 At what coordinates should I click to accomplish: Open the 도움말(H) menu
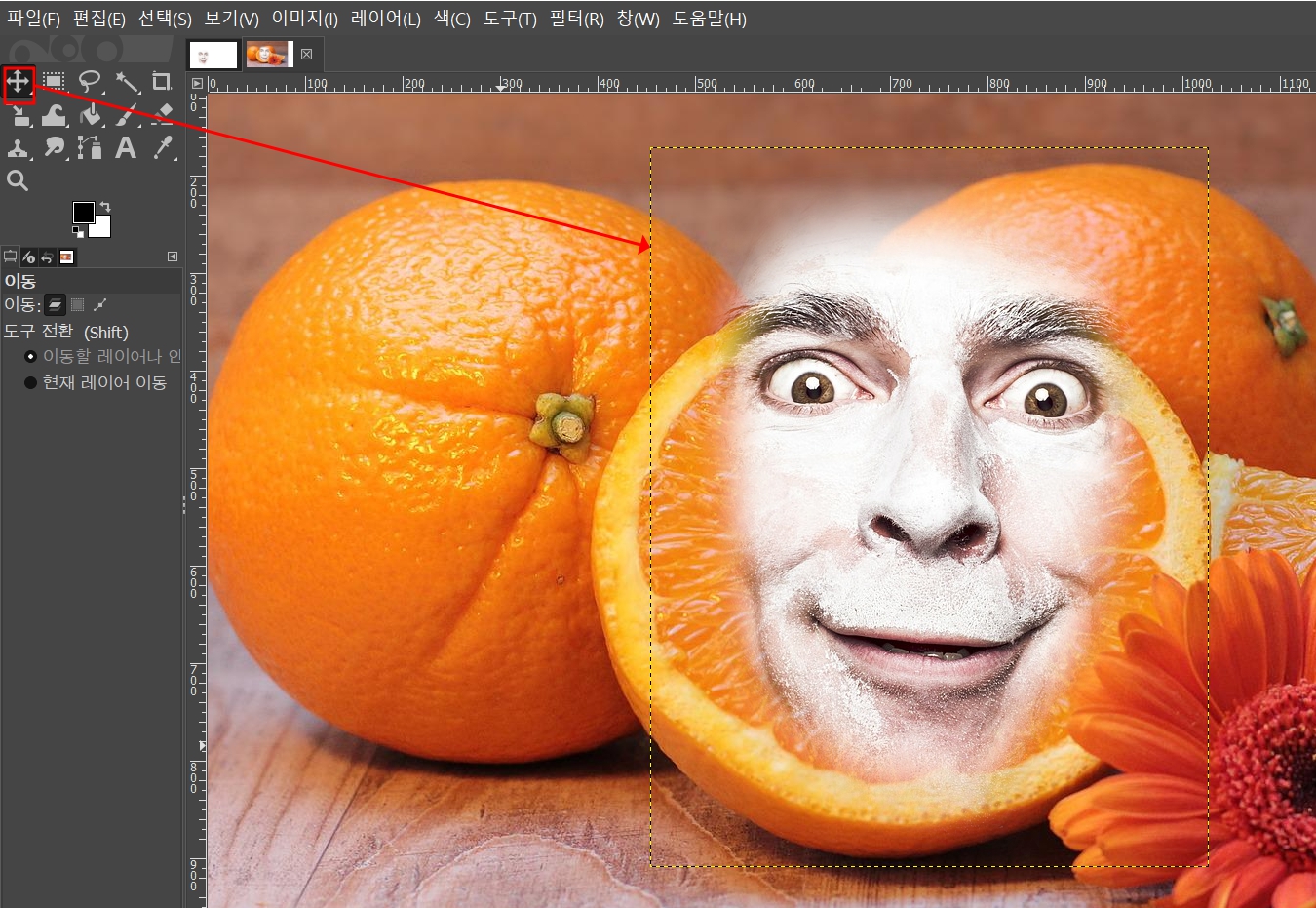(709, 19)
